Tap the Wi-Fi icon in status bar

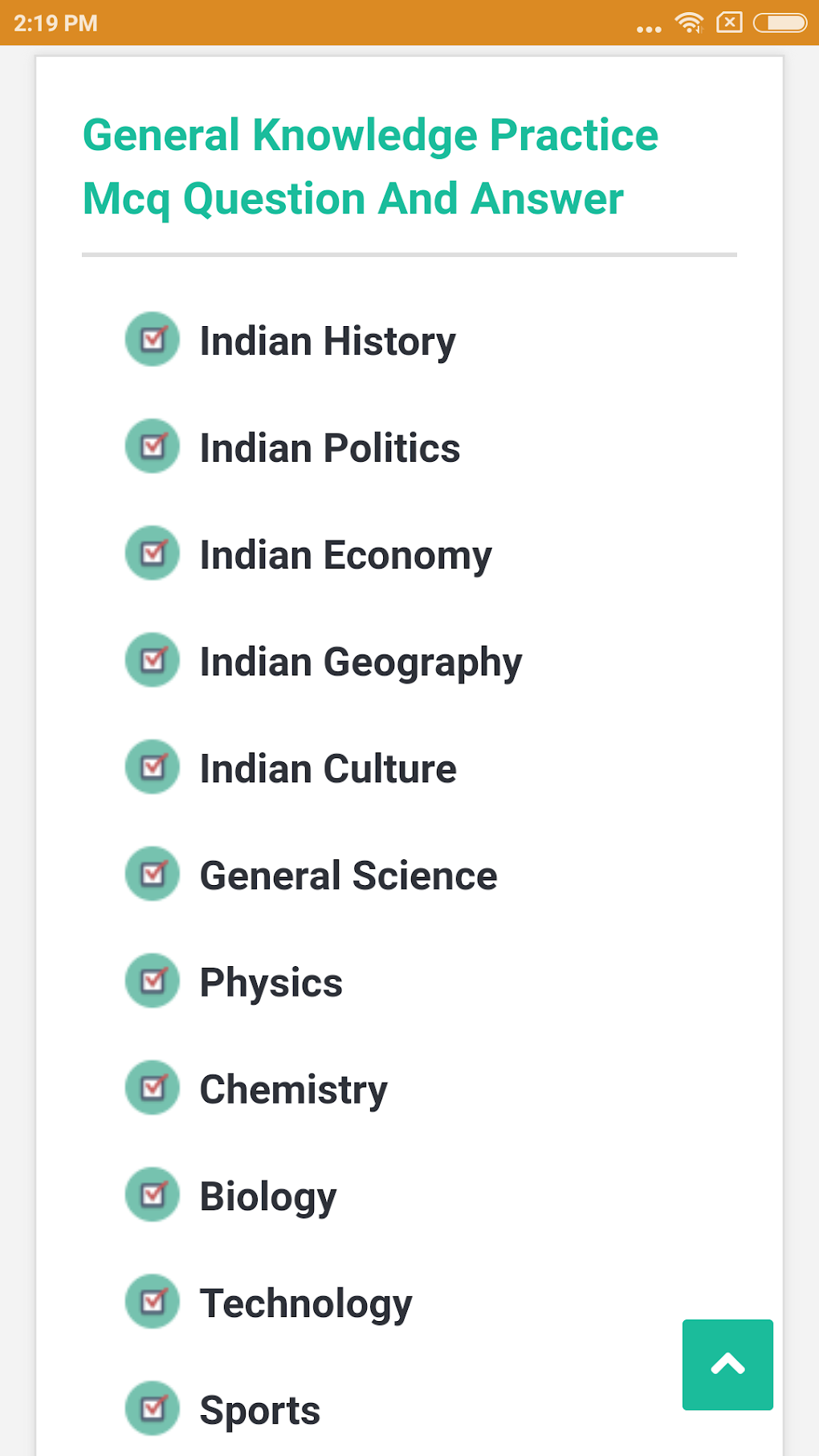coord(687,23)
